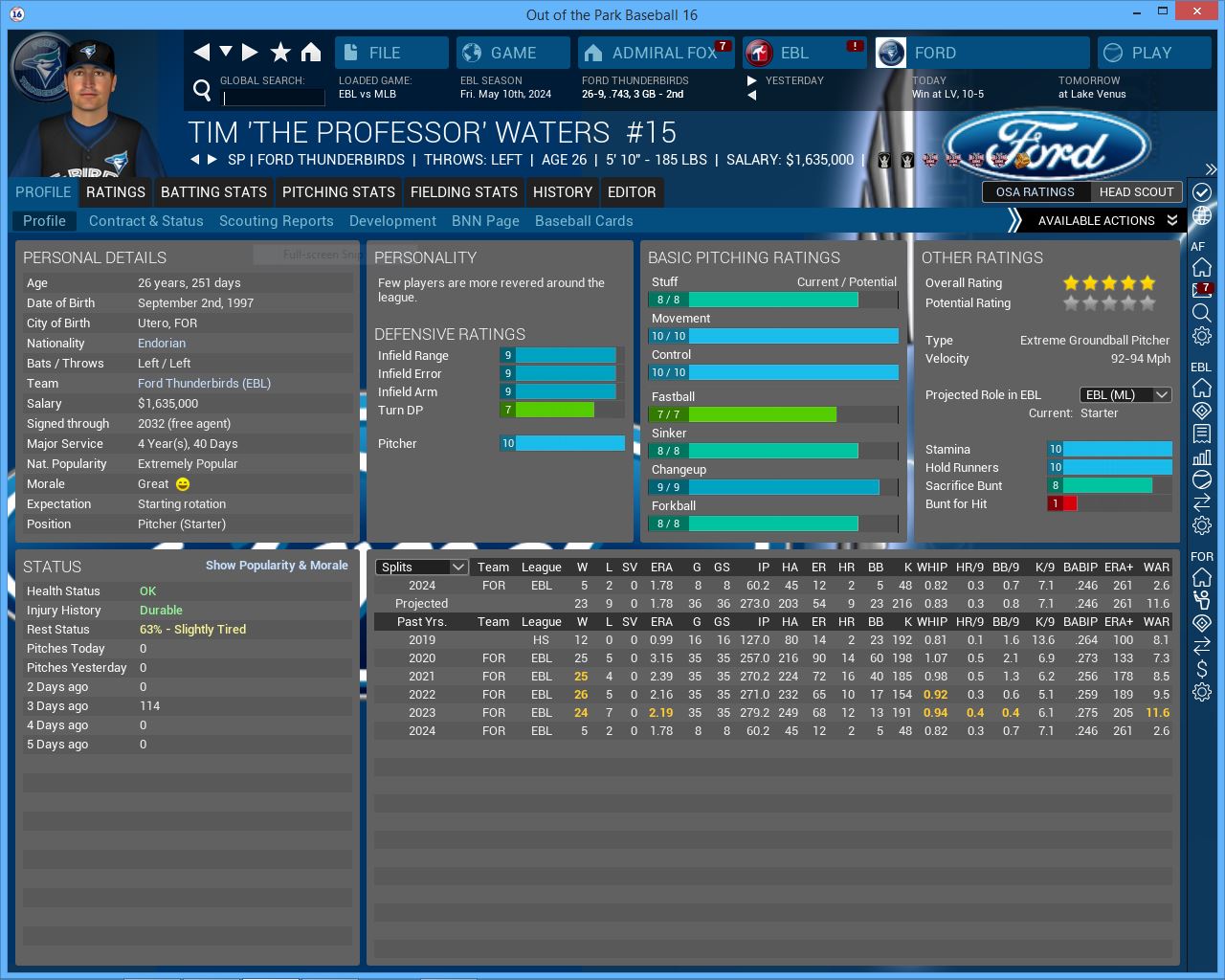Click the global search magnifier icon

202,90
